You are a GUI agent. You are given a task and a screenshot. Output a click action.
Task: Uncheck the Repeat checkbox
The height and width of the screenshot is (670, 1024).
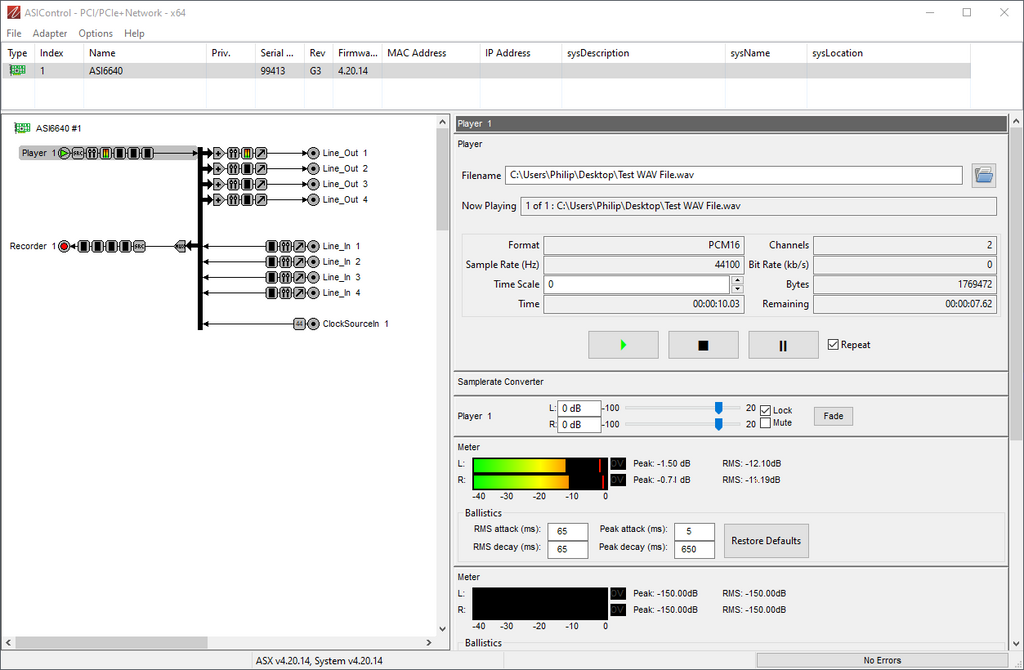(833, 345)
